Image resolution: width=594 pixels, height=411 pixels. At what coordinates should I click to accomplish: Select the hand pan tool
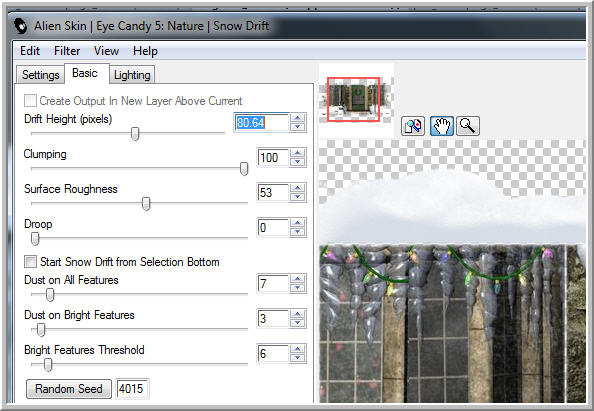coord(441,126)
